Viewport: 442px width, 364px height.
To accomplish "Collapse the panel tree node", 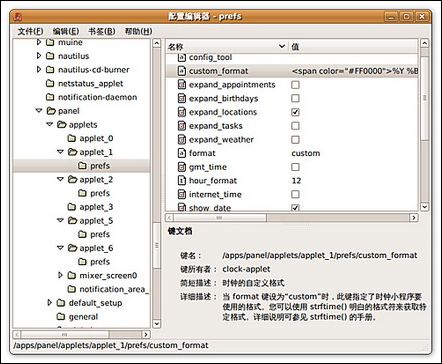I will (x=39, y=110).
